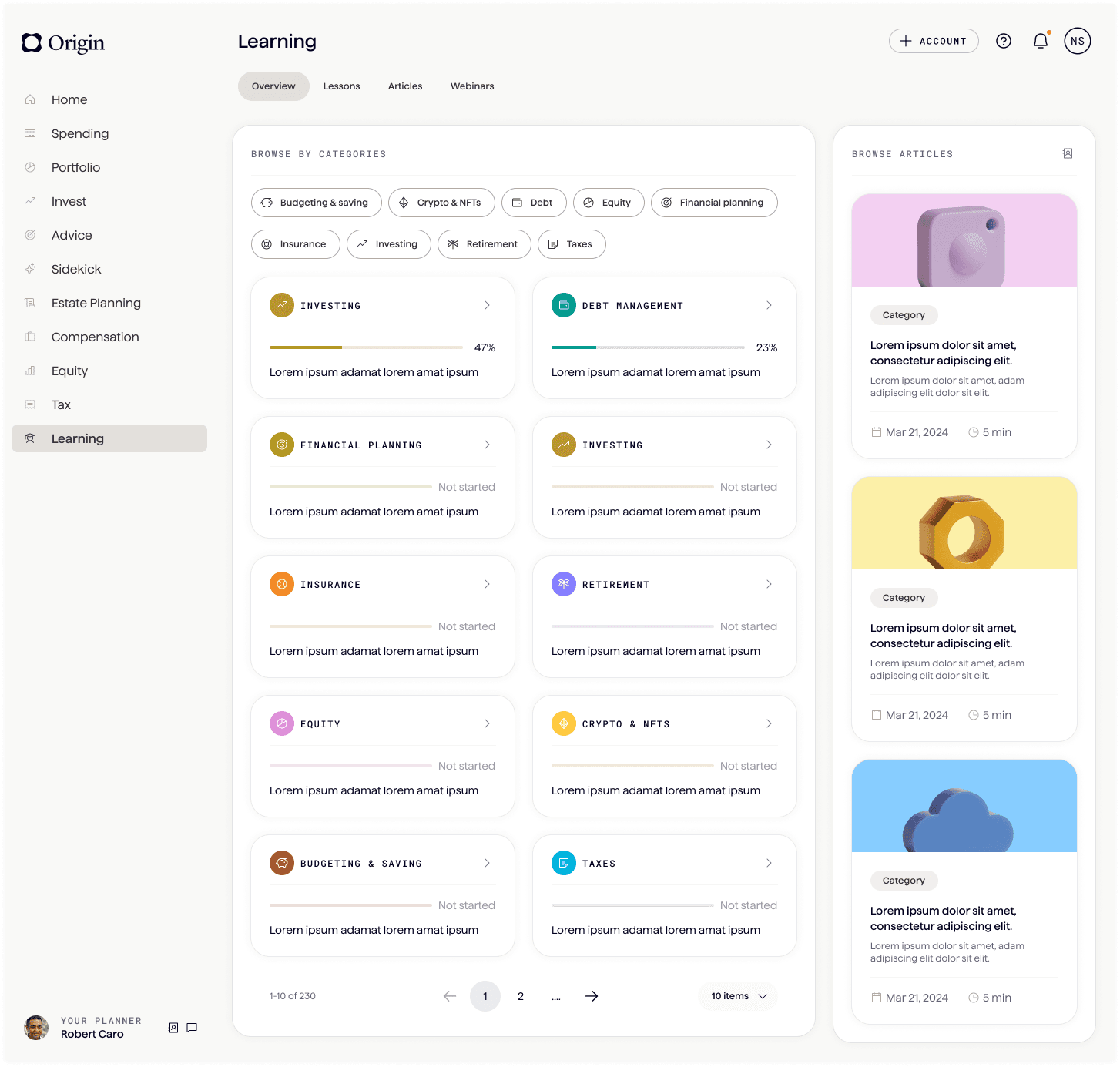Open the blue cloud article thumbnail
Viewport: 1120px width, 1074px height.
tap(964, 806)
